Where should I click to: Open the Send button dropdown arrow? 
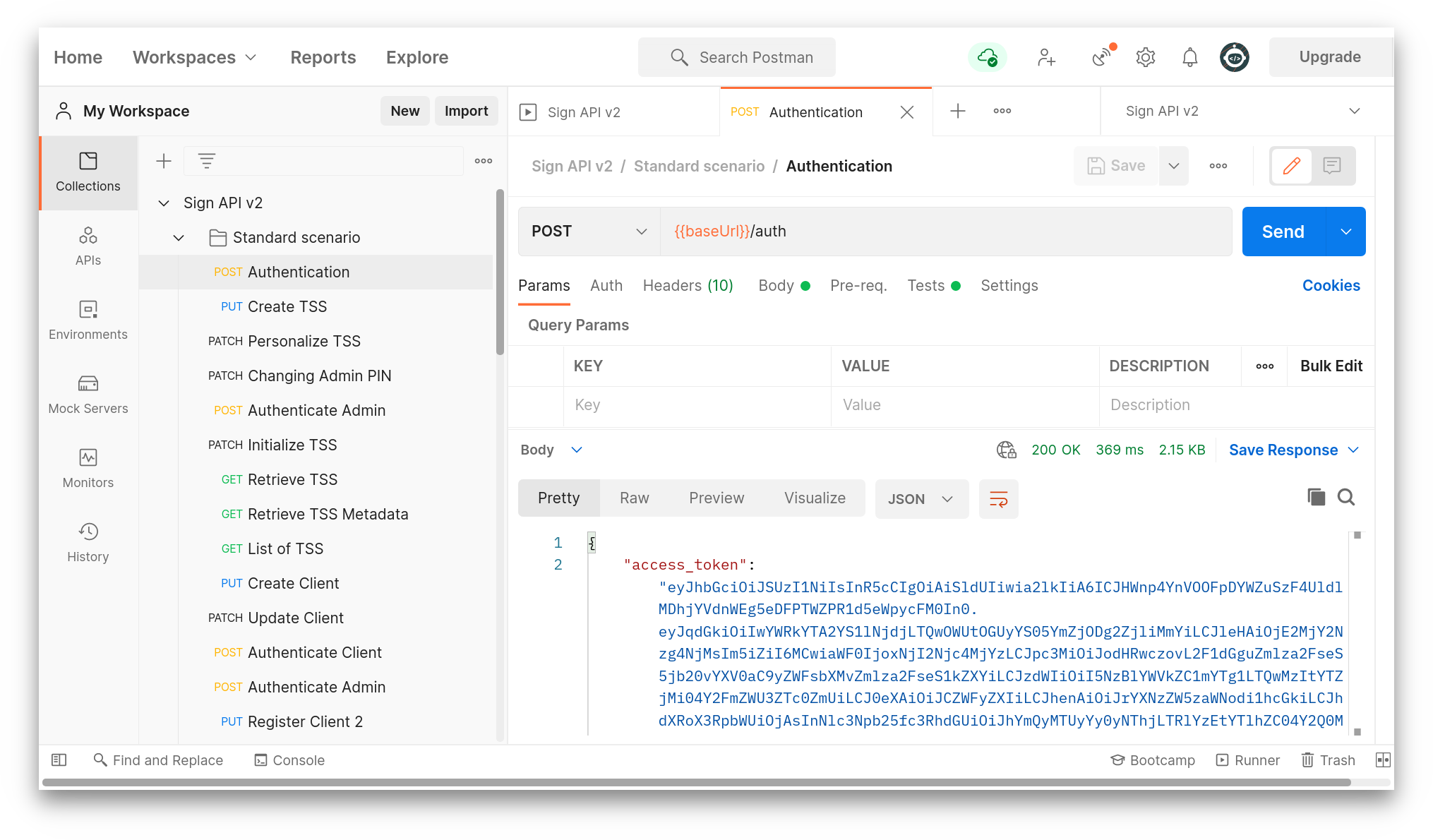click(x=1345, y=232)
